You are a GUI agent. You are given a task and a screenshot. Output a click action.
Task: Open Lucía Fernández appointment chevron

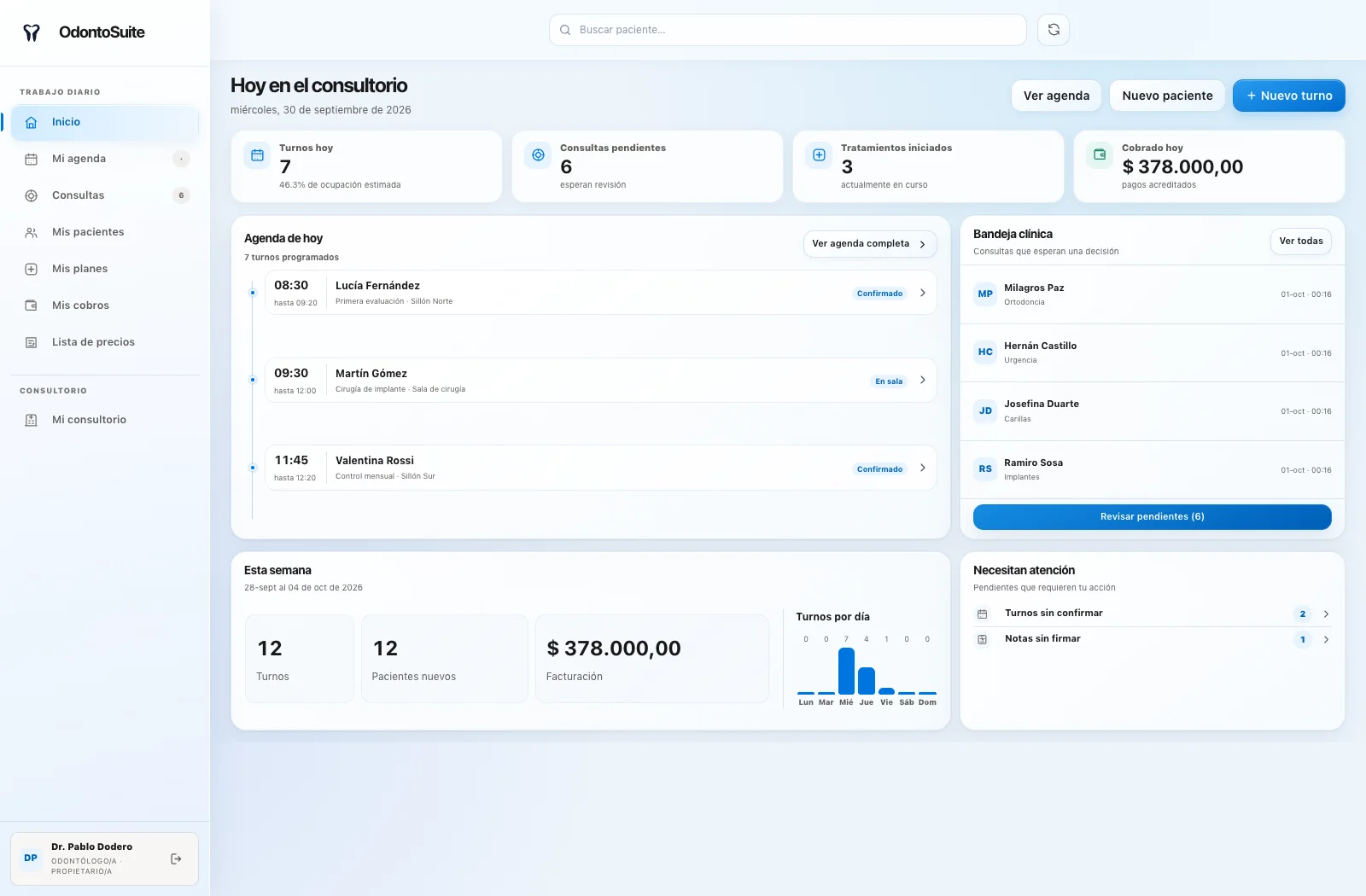tap(923, 293)
